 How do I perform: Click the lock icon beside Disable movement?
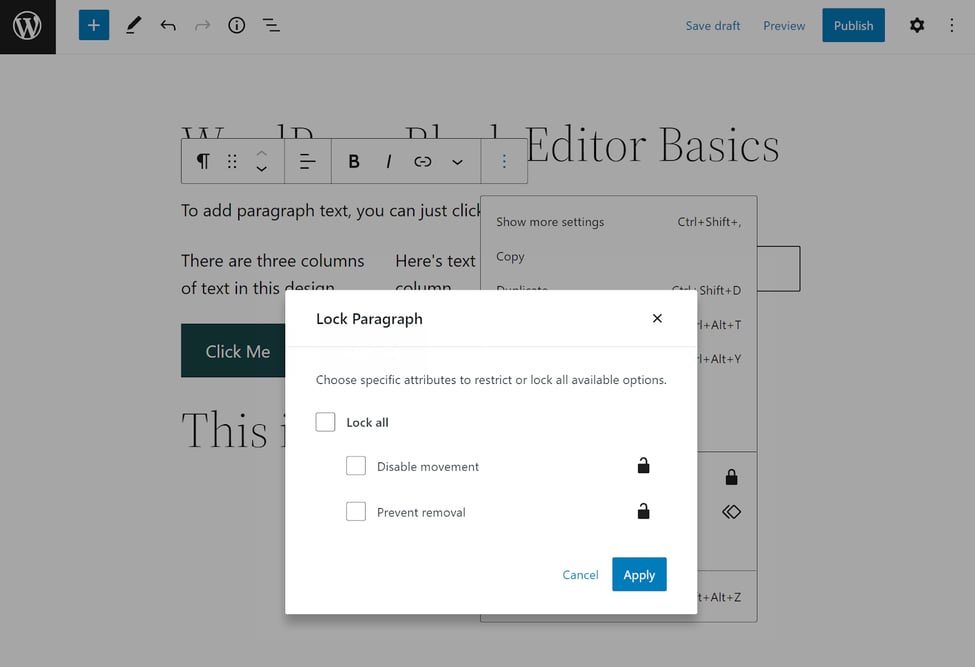pyautogui.click(x=644, y=466)
